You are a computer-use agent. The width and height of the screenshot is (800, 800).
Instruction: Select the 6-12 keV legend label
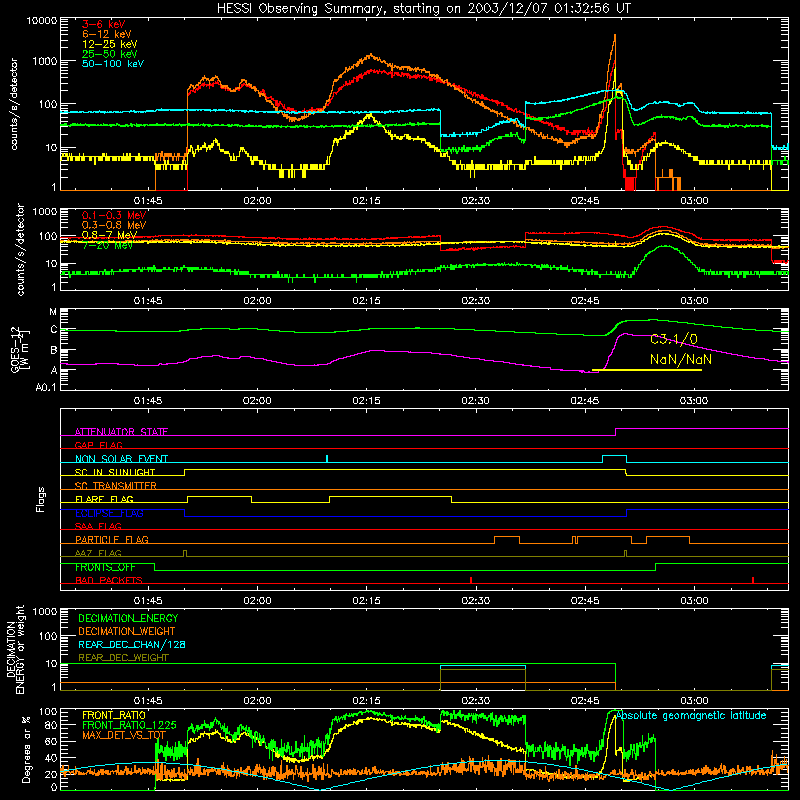pyautogui.click(x=107, y=34)
